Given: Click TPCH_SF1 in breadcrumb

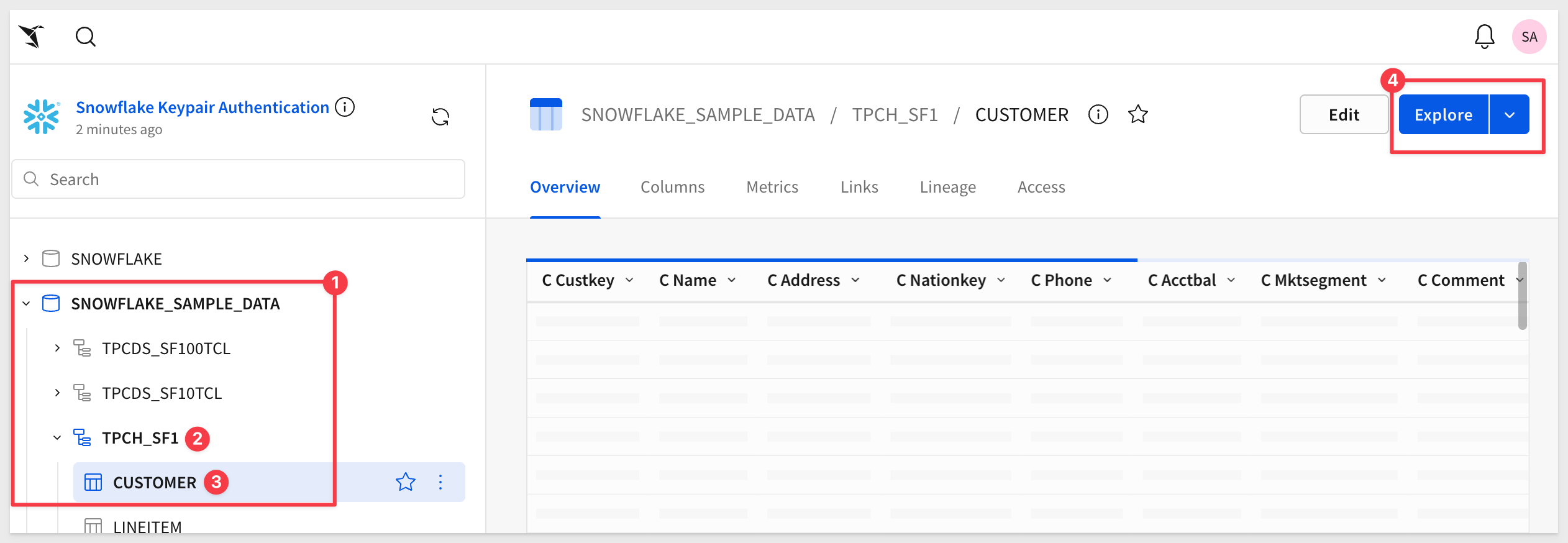Looking at the screenshot, I should pos(895,114).
